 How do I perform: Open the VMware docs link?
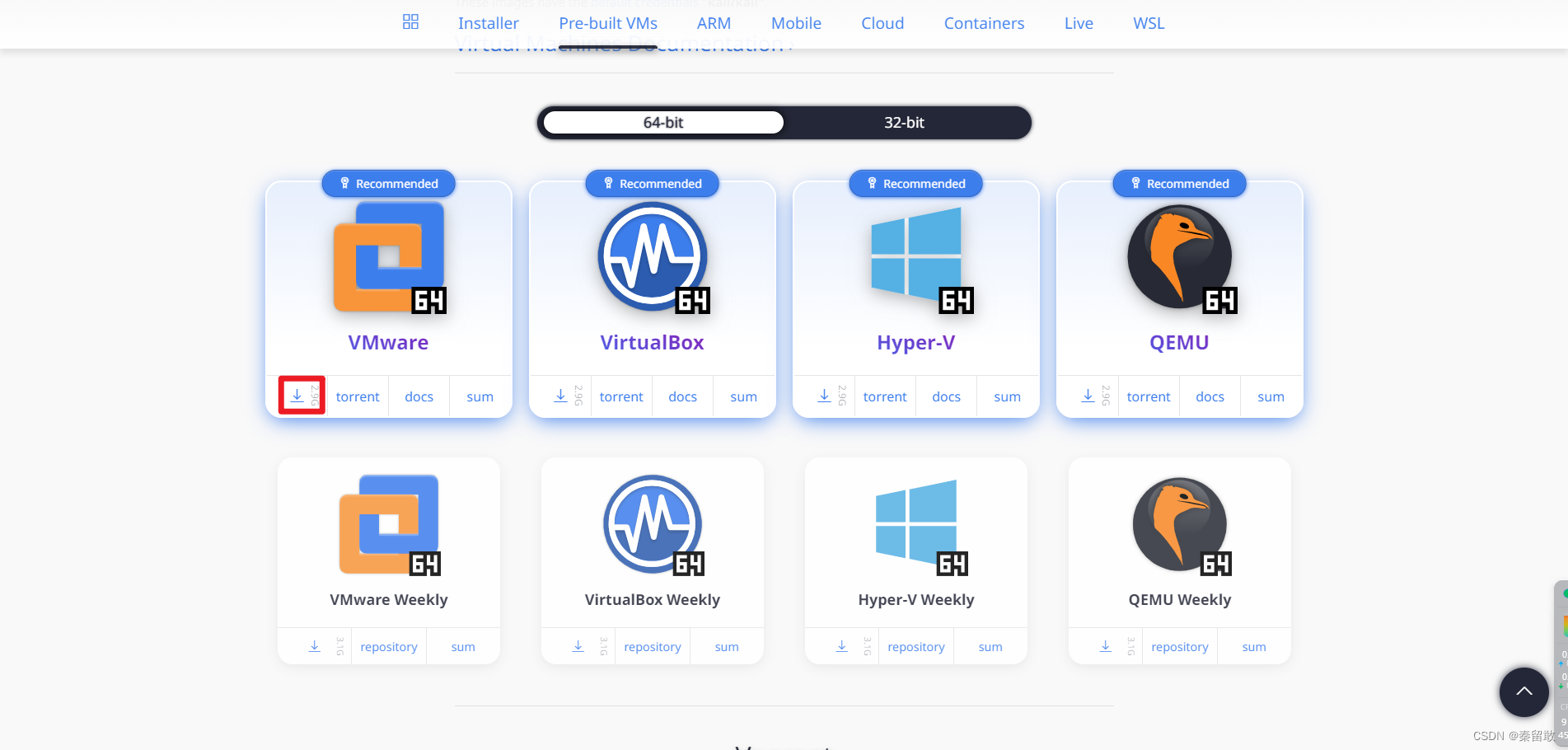coord(419,396)
